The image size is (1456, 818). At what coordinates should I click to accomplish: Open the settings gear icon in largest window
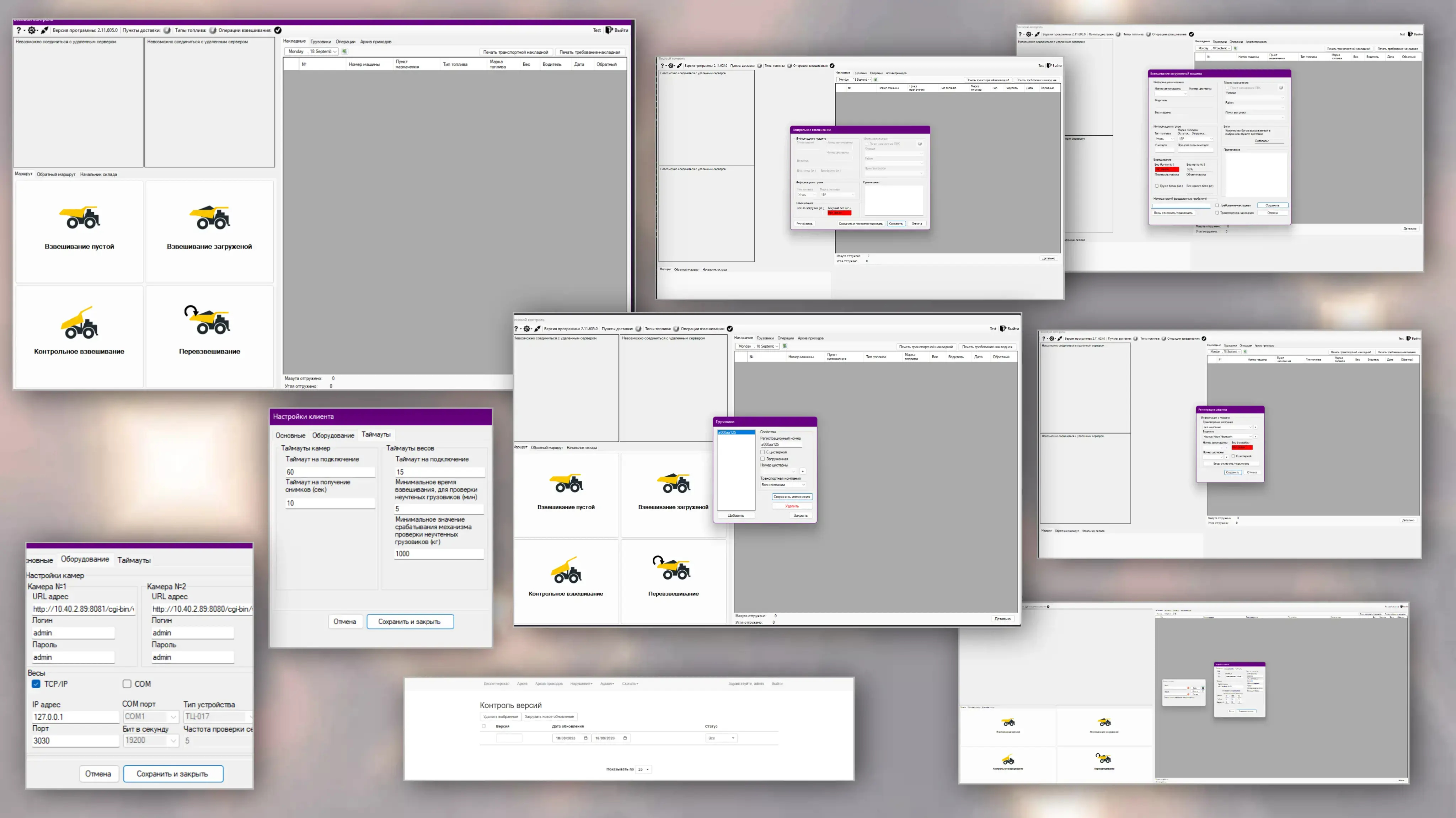(x=32, y=31)
